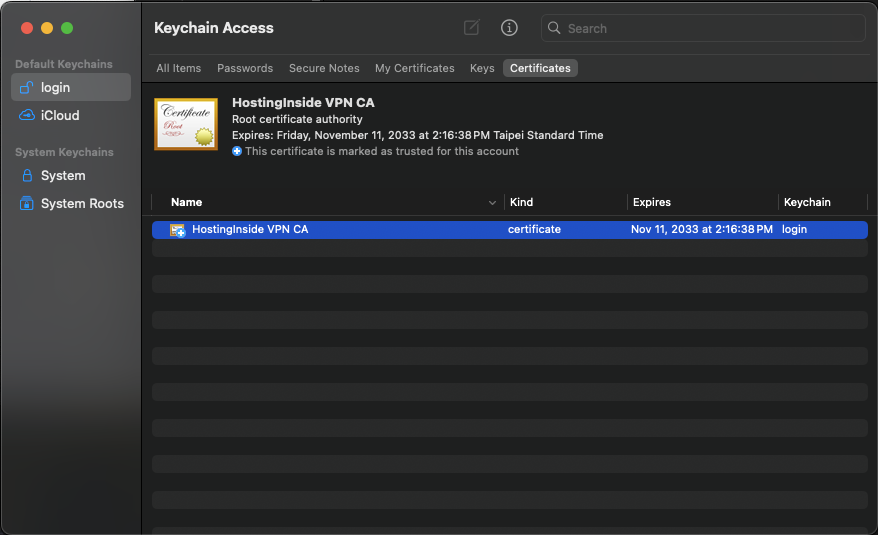Sort by the Expires column header

(652, 202)
